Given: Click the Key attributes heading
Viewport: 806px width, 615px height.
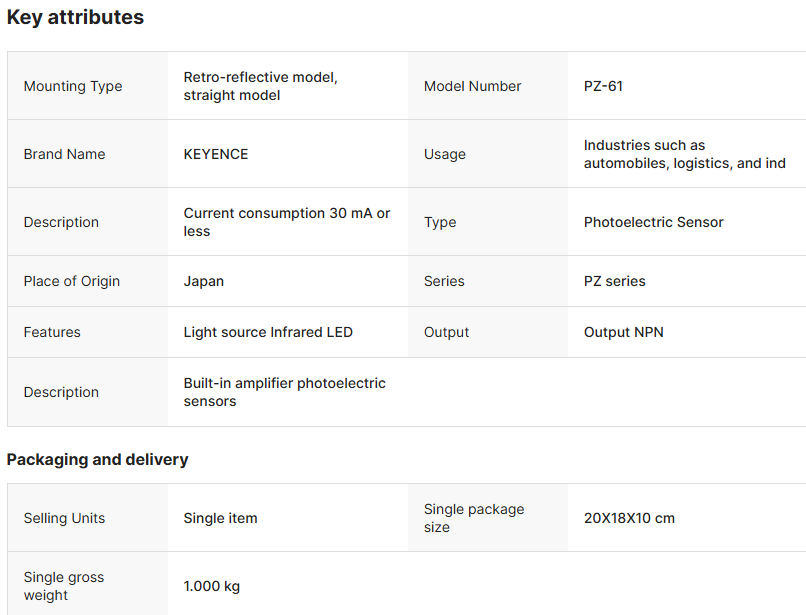Looking at the screenshot, I should pos(75,17).
